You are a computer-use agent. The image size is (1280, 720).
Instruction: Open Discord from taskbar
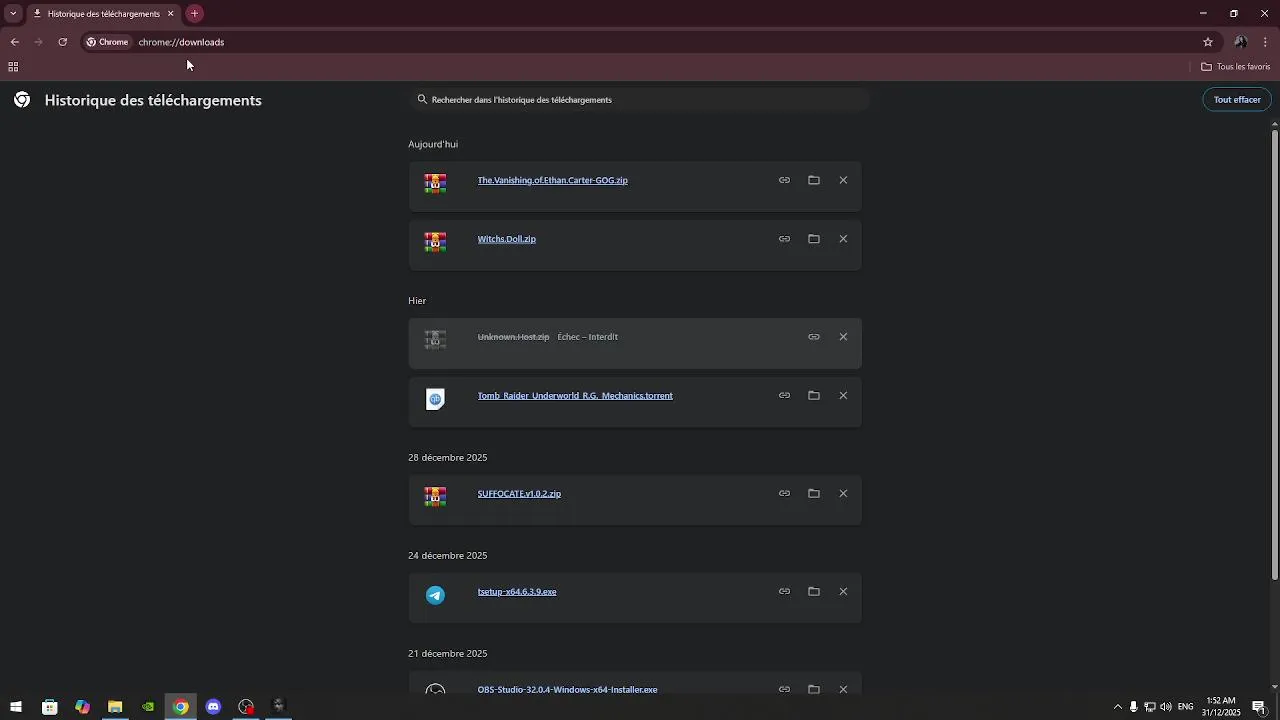coord(213,707)
